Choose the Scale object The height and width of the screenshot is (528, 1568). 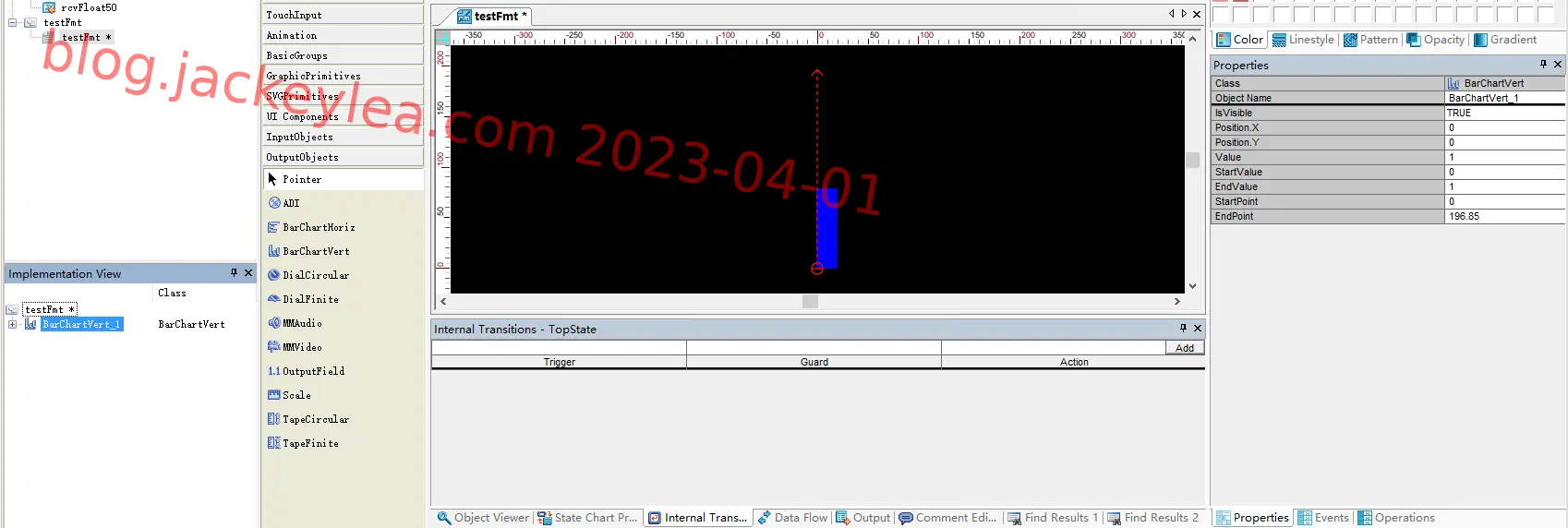[289, 395]
